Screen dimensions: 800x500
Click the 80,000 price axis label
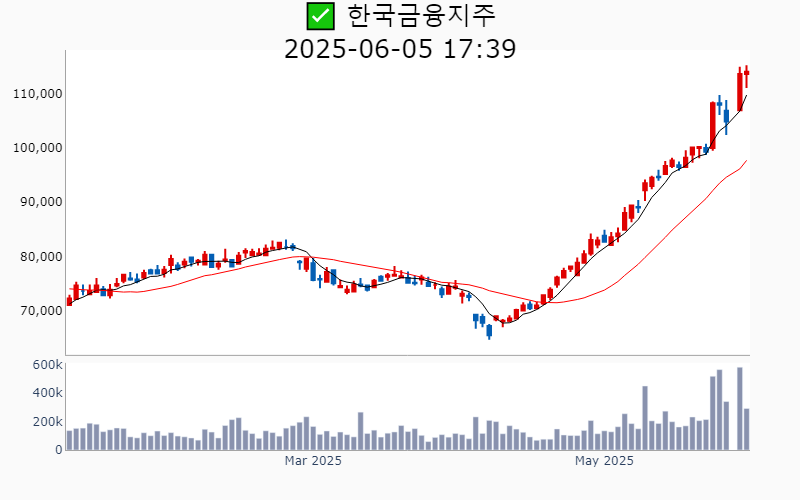pos(41,257)
